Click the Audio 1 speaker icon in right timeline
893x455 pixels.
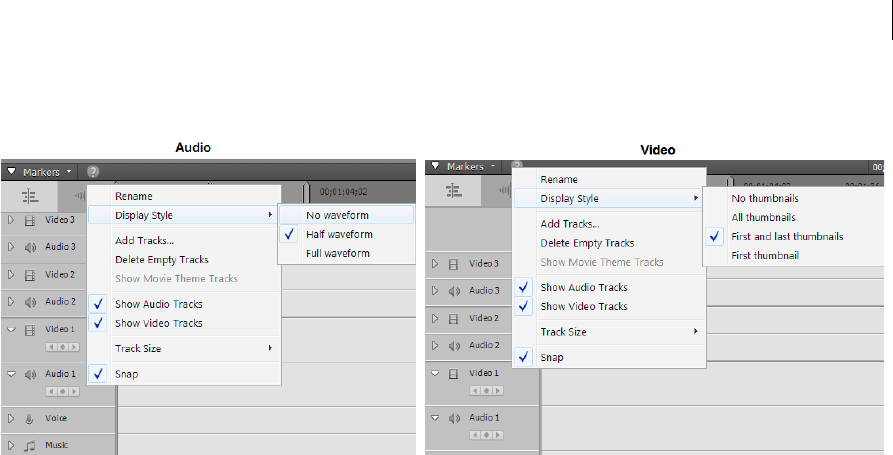tap(454, 417)
